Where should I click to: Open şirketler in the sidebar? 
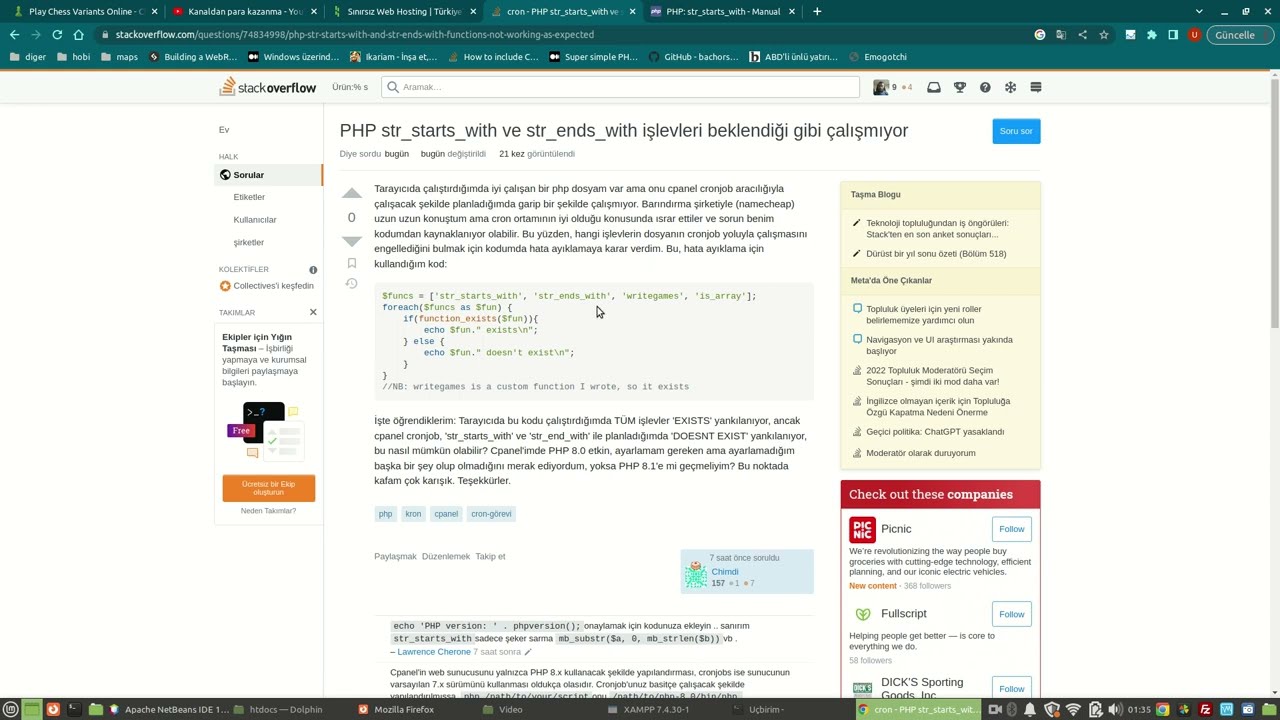pyautogui.click(x=249, y=243)
